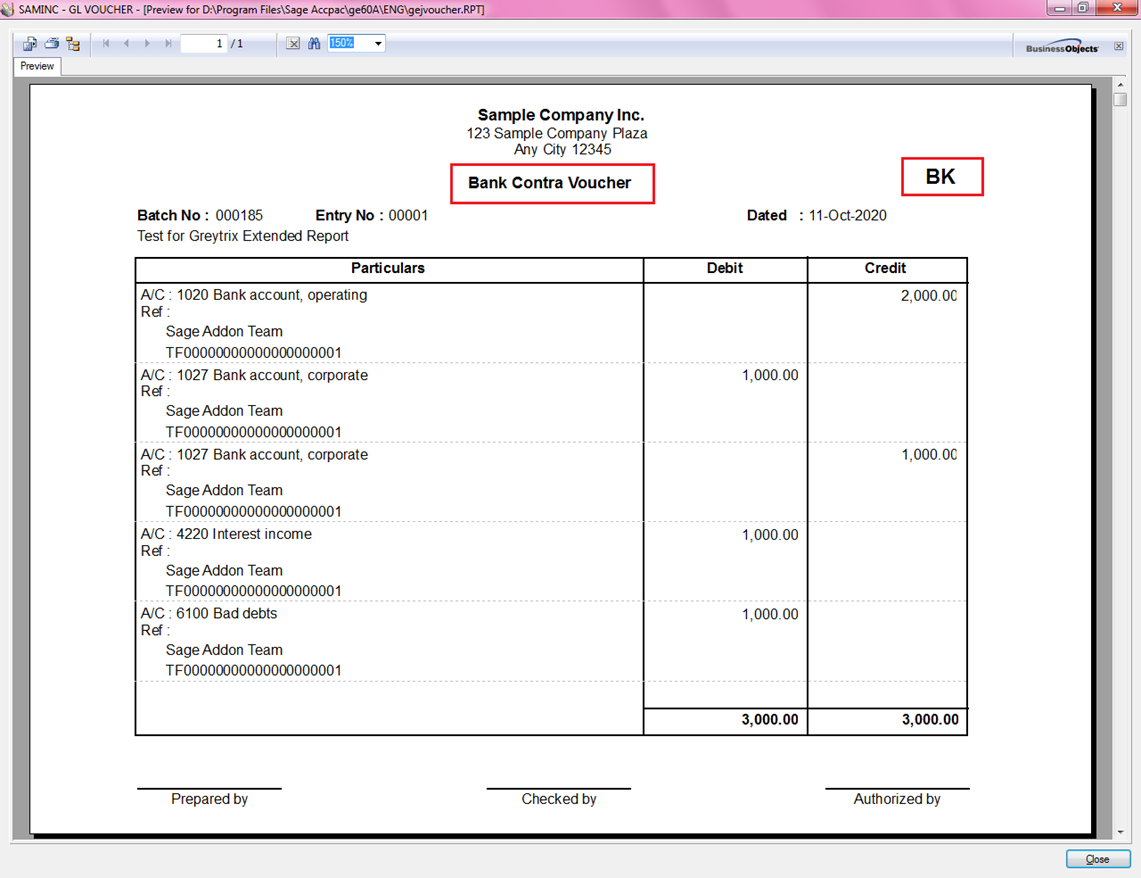
Task: Restore the GL Voucher window
Action: pyautogui.click(x=1083, y=8)
